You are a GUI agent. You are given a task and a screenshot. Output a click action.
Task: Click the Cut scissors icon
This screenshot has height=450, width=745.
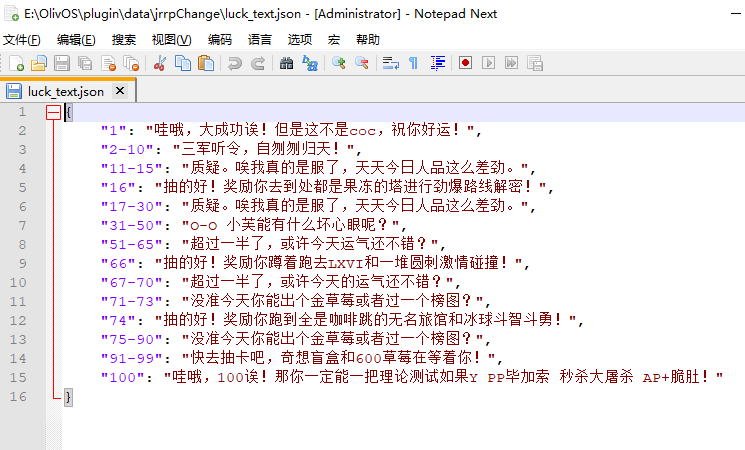click(159, 63)
